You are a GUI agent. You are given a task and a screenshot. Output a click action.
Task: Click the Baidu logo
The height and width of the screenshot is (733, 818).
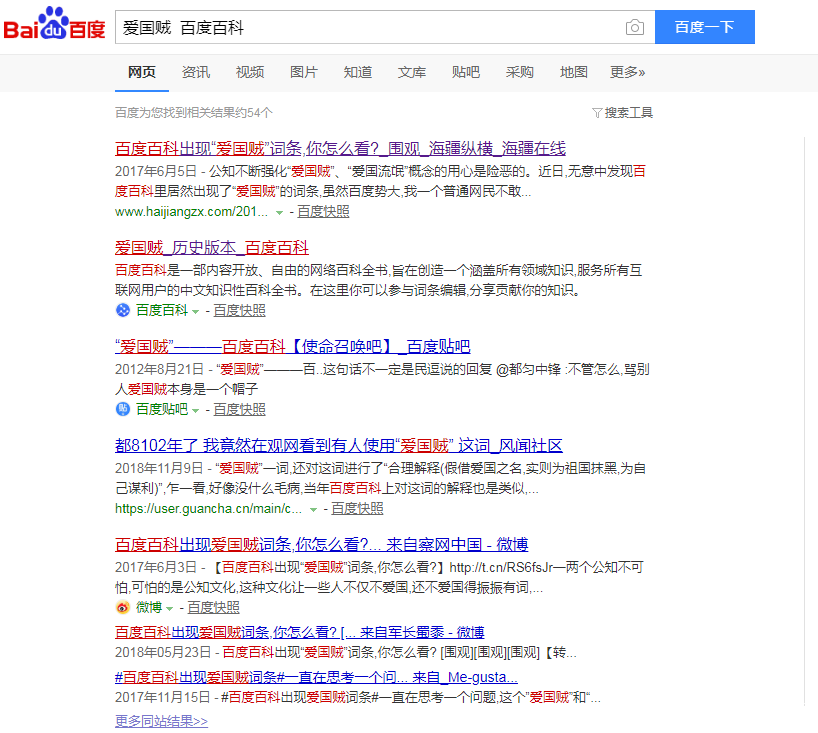(54, 24)
